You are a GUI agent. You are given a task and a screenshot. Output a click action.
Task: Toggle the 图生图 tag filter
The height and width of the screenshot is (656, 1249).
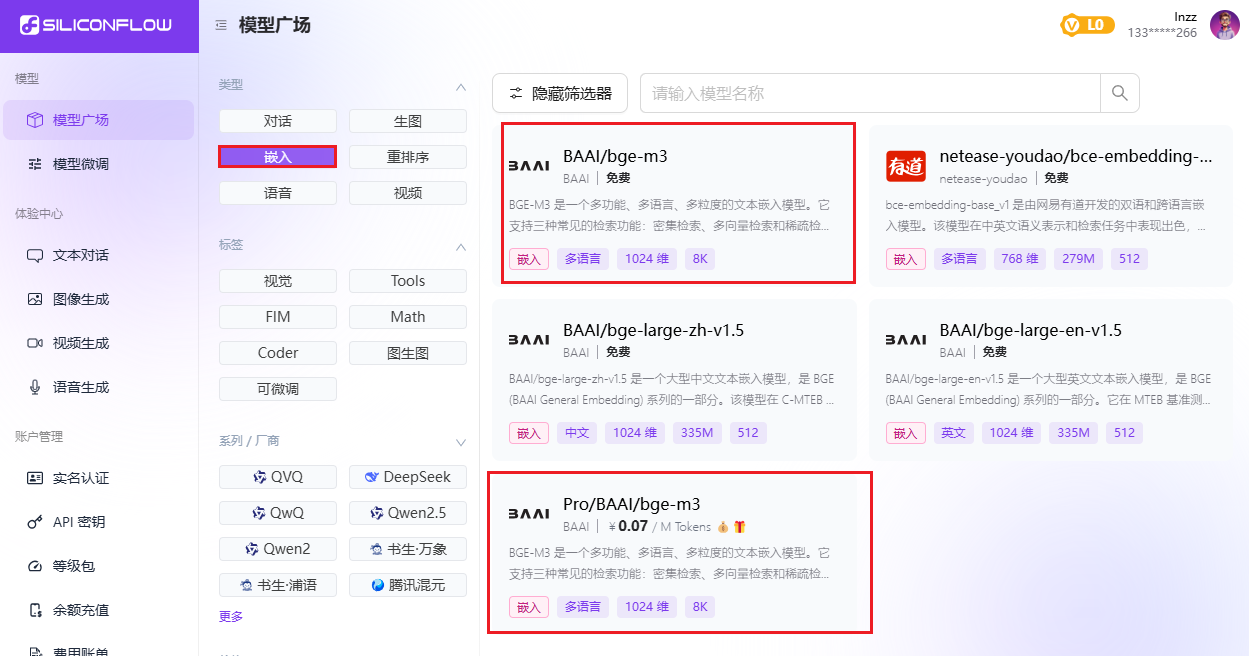408,353
